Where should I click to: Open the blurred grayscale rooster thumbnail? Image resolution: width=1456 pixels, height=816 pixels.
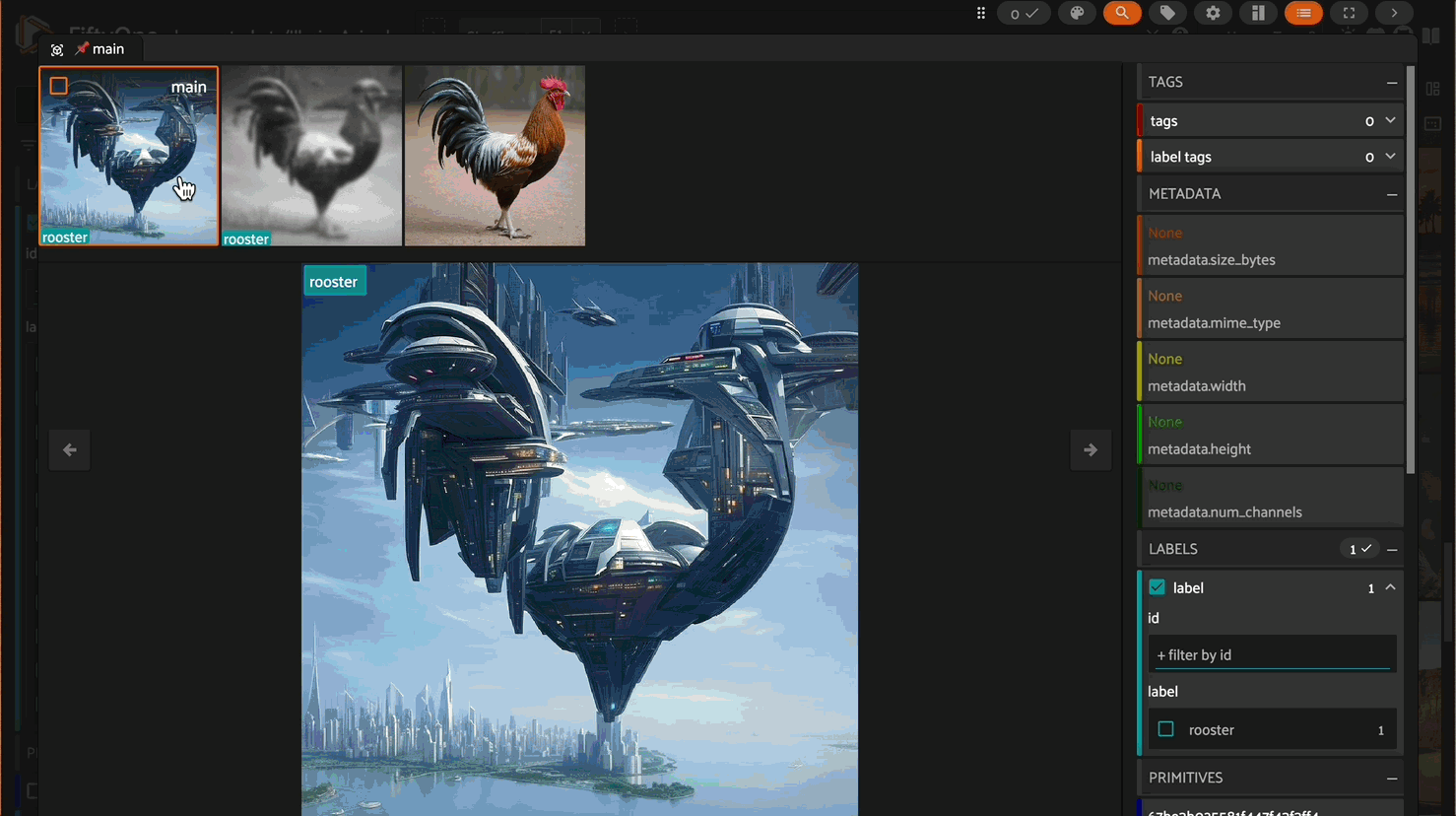[x=311, y=156]
